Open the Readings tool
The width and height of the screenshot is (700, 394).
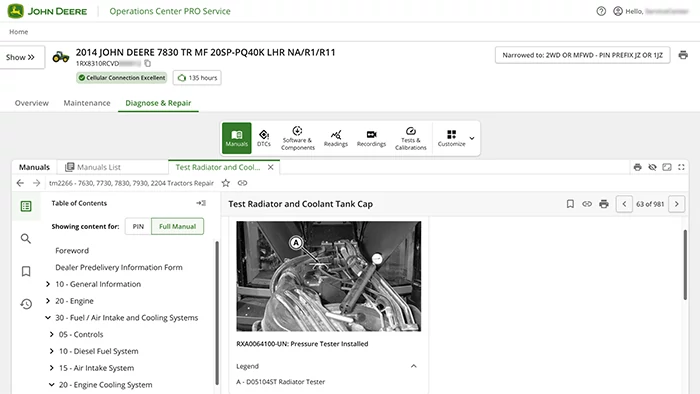pos(336,138)
